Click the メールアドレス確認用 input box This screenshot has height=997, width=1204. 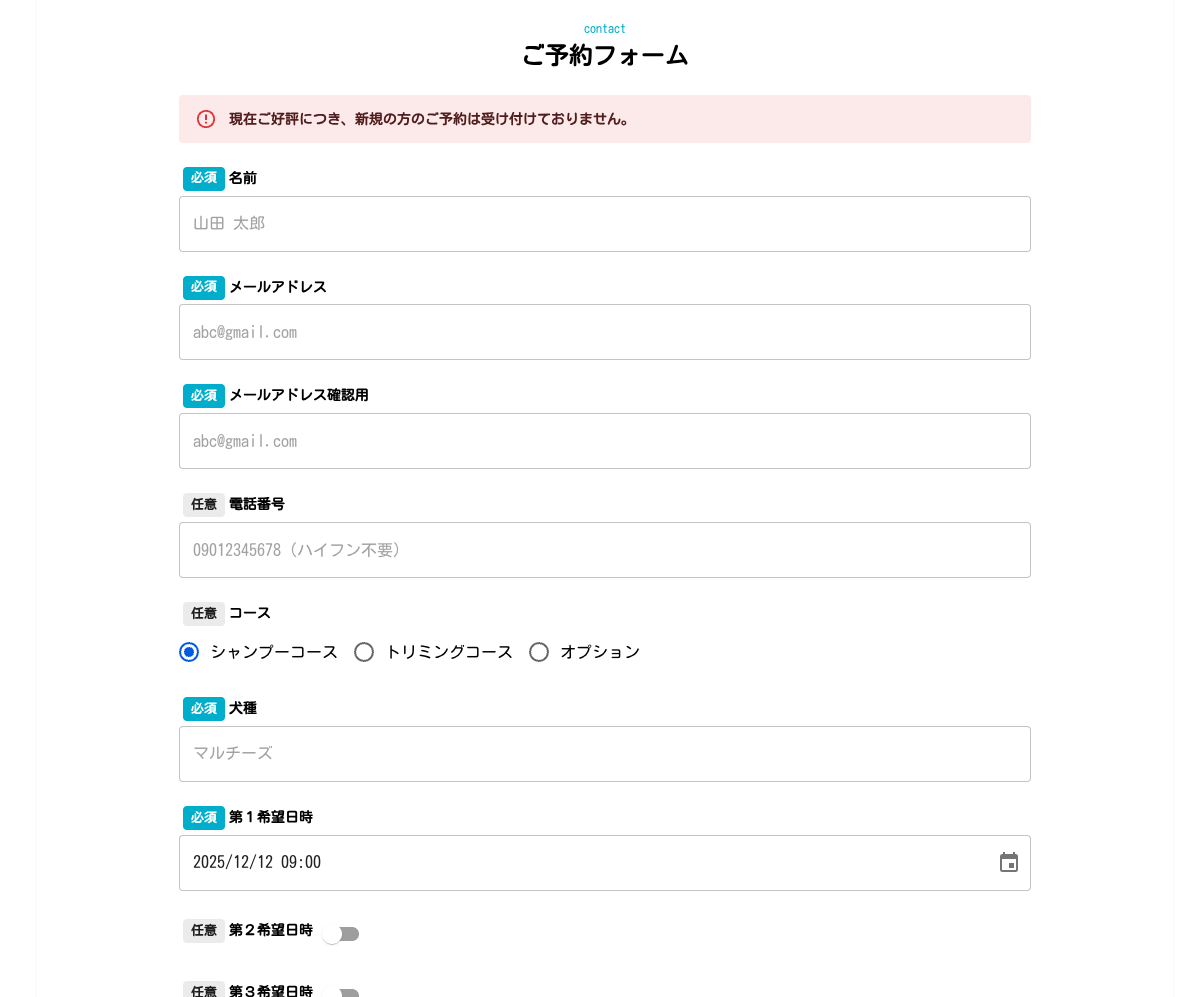click(604, 441)
